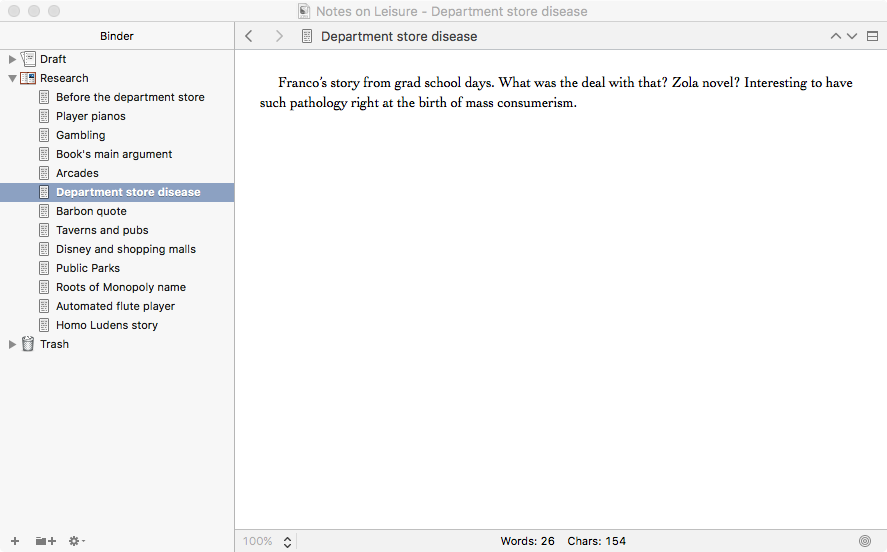Viewport: 887px width, 552px height.
Task: Open the Player pianos note
Action: coord(91,116)
